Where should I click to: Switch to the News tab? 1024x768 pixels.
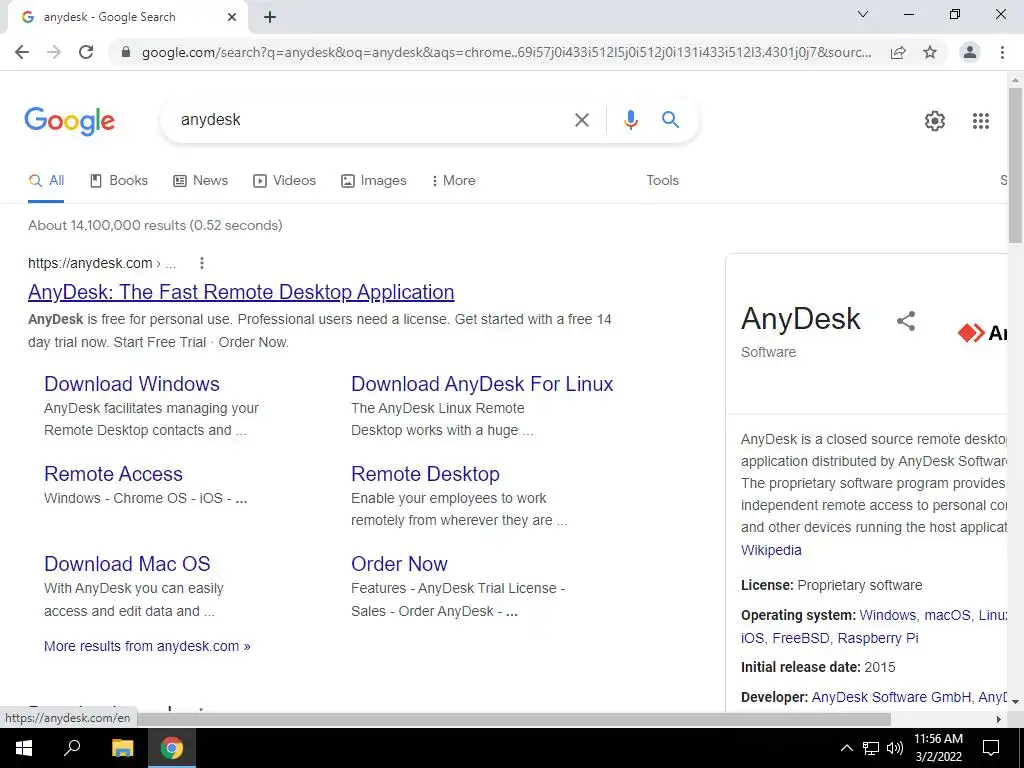click(x=200, y=181)
